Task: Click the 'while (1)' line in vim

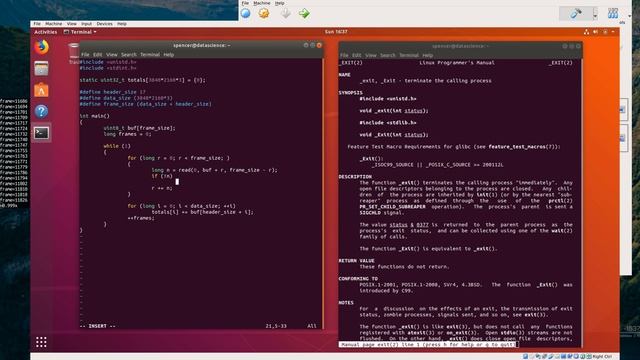Action: pyautogui.click(x=117, y=146)
